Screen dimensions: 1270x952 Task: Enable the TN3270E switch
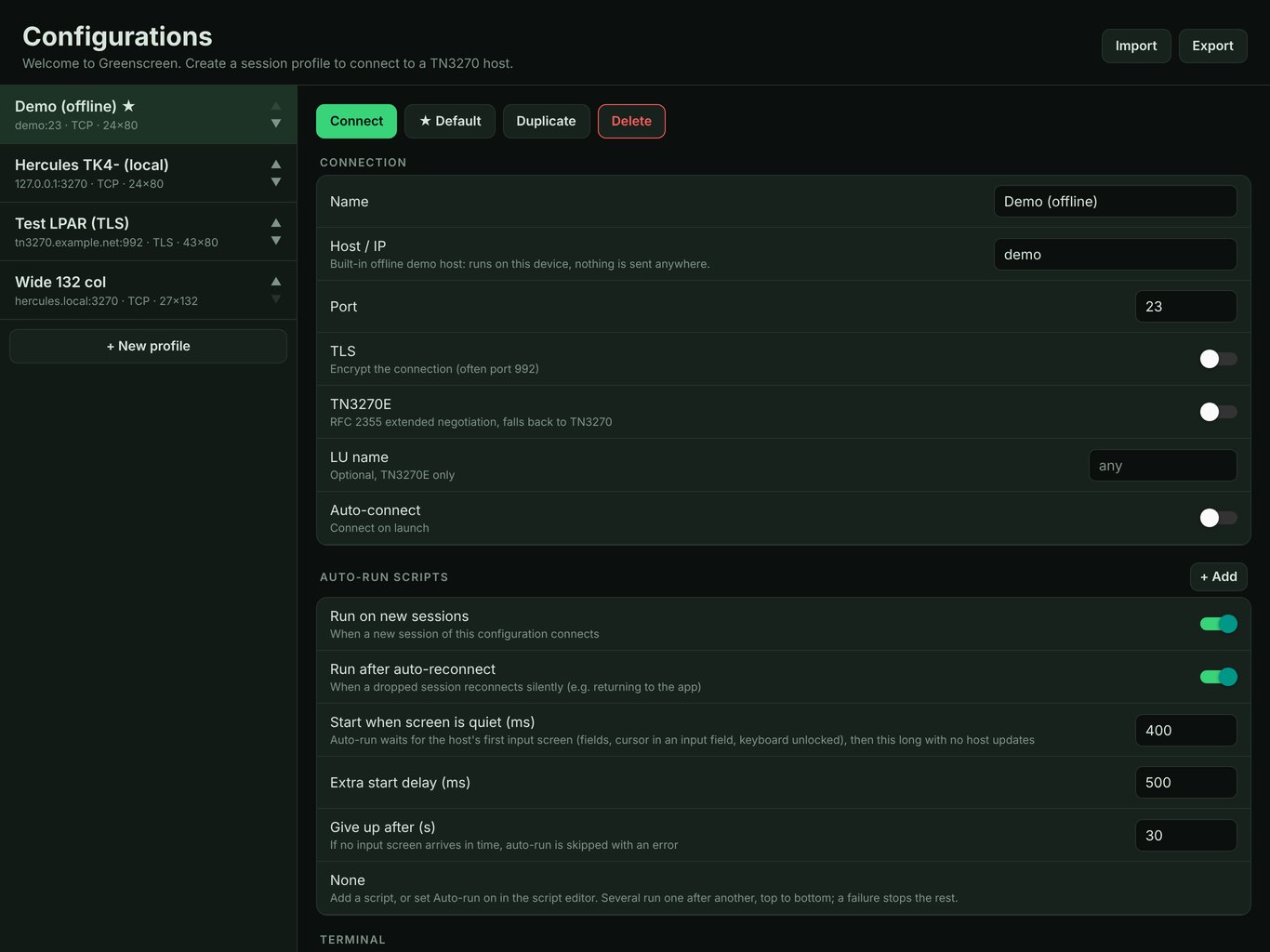click(x=1218, y=412)
